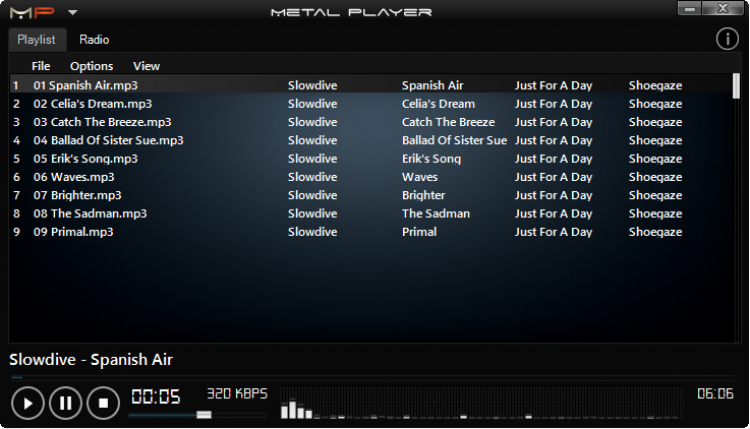Select track 03 Catch The Breeze.mp3
750x429 pixels.
point(102,122)
